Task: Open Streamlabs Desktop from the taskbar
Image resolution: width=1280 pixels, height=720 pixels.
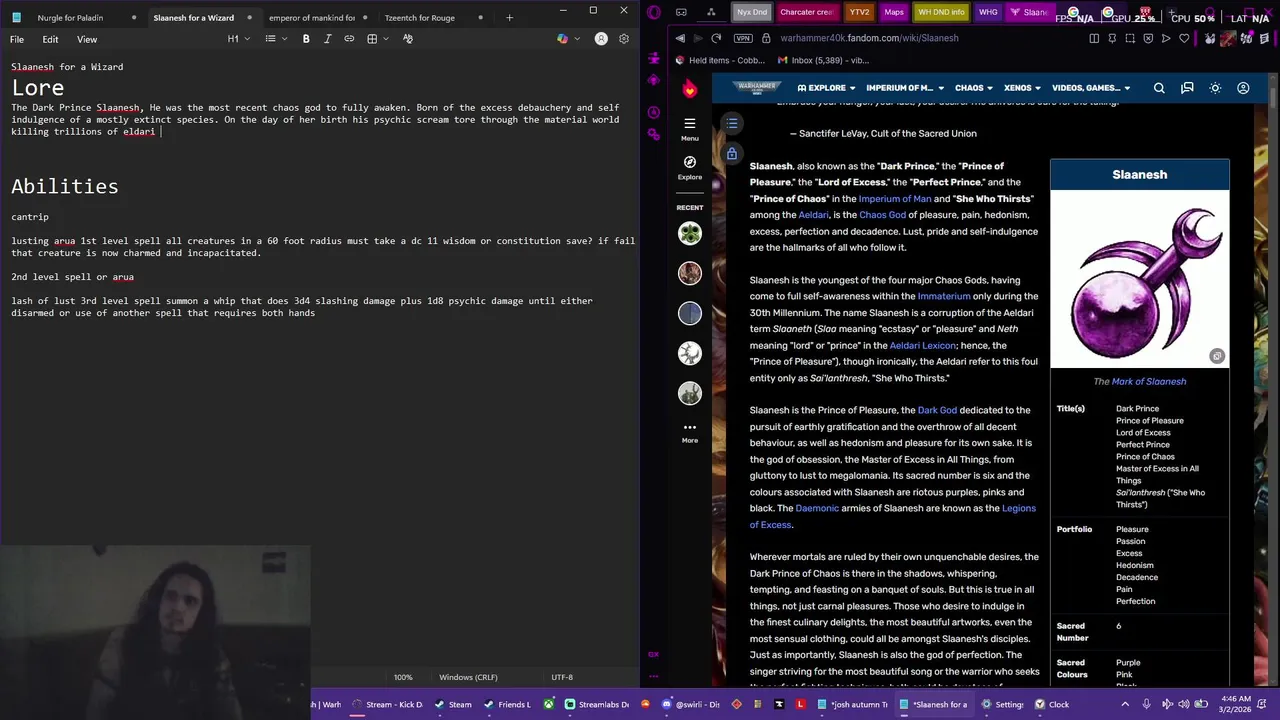Action: (597, 704)
